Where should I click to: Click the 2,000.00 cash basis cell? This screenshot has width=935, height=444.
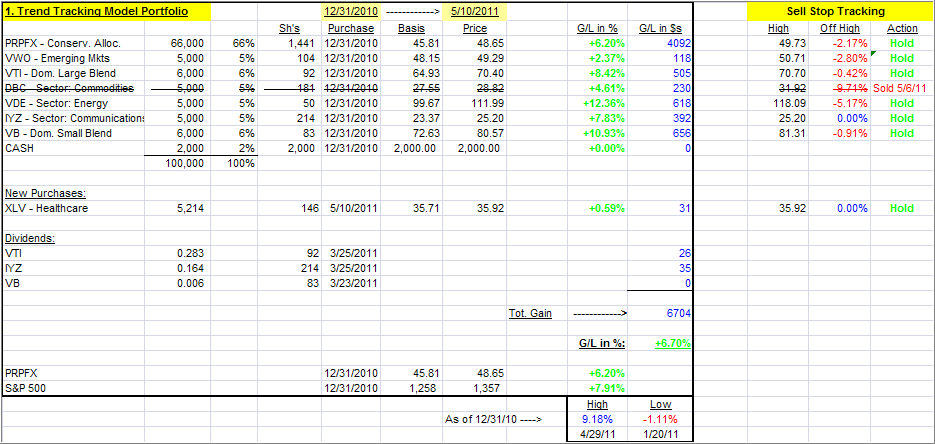click(410, 148)
